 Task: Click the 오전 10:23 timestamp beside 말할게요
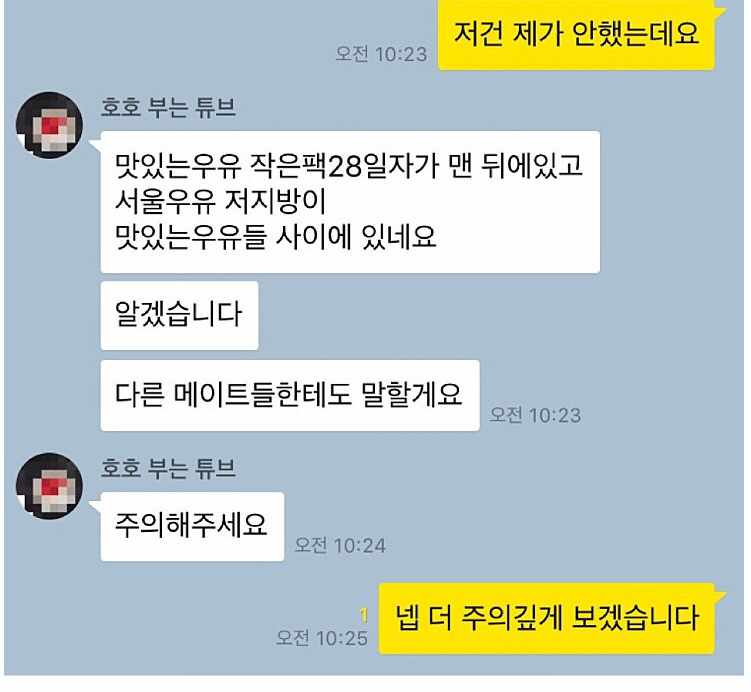pyautogui.click(x=535, y=415)
